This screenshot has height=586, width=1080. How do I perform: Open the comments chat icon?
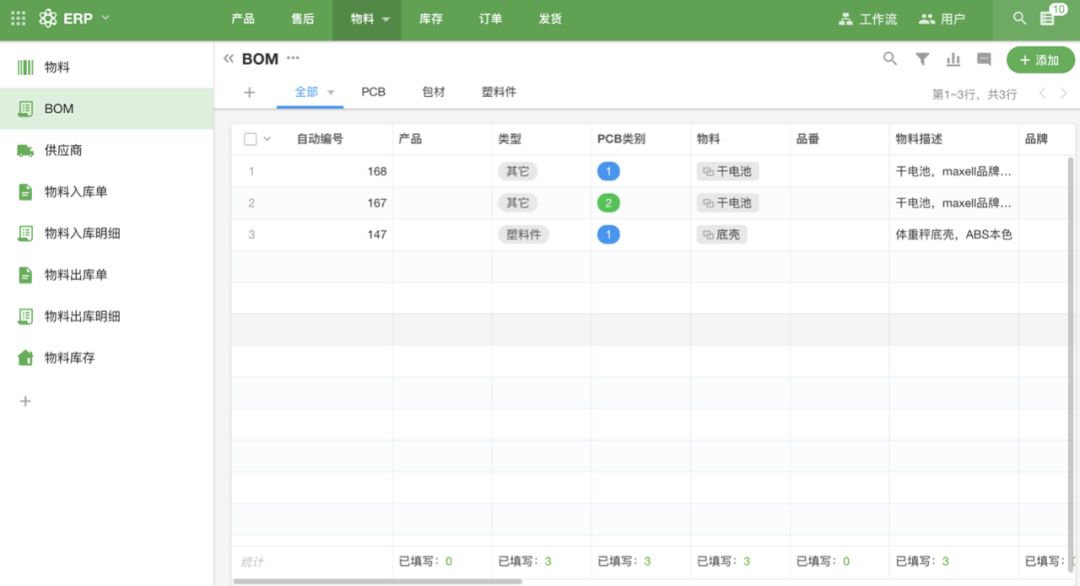pos(984,60)
